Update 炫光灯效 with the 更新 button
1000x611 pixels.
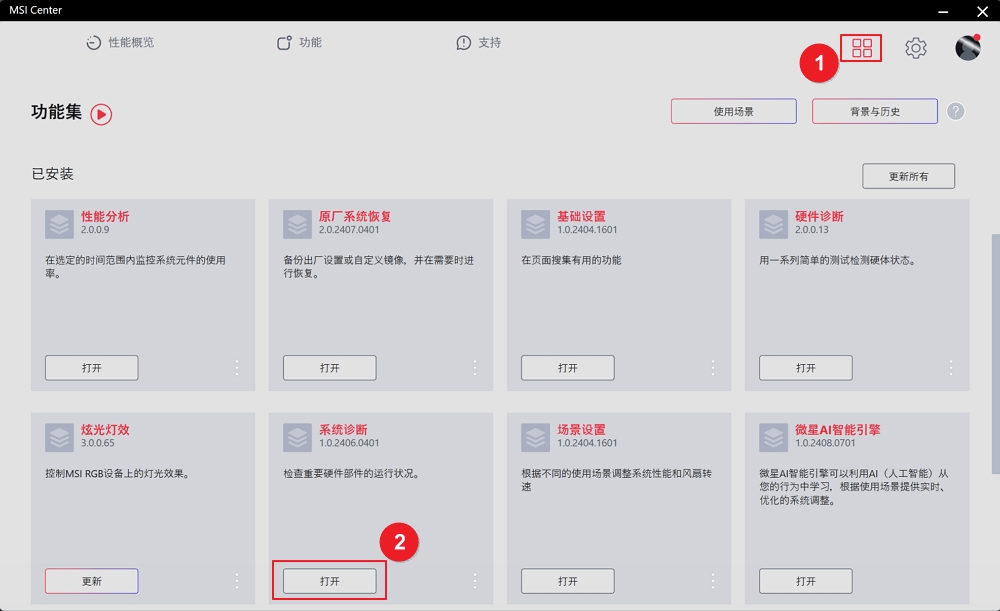pyautogui.click(x=91, y=581)
